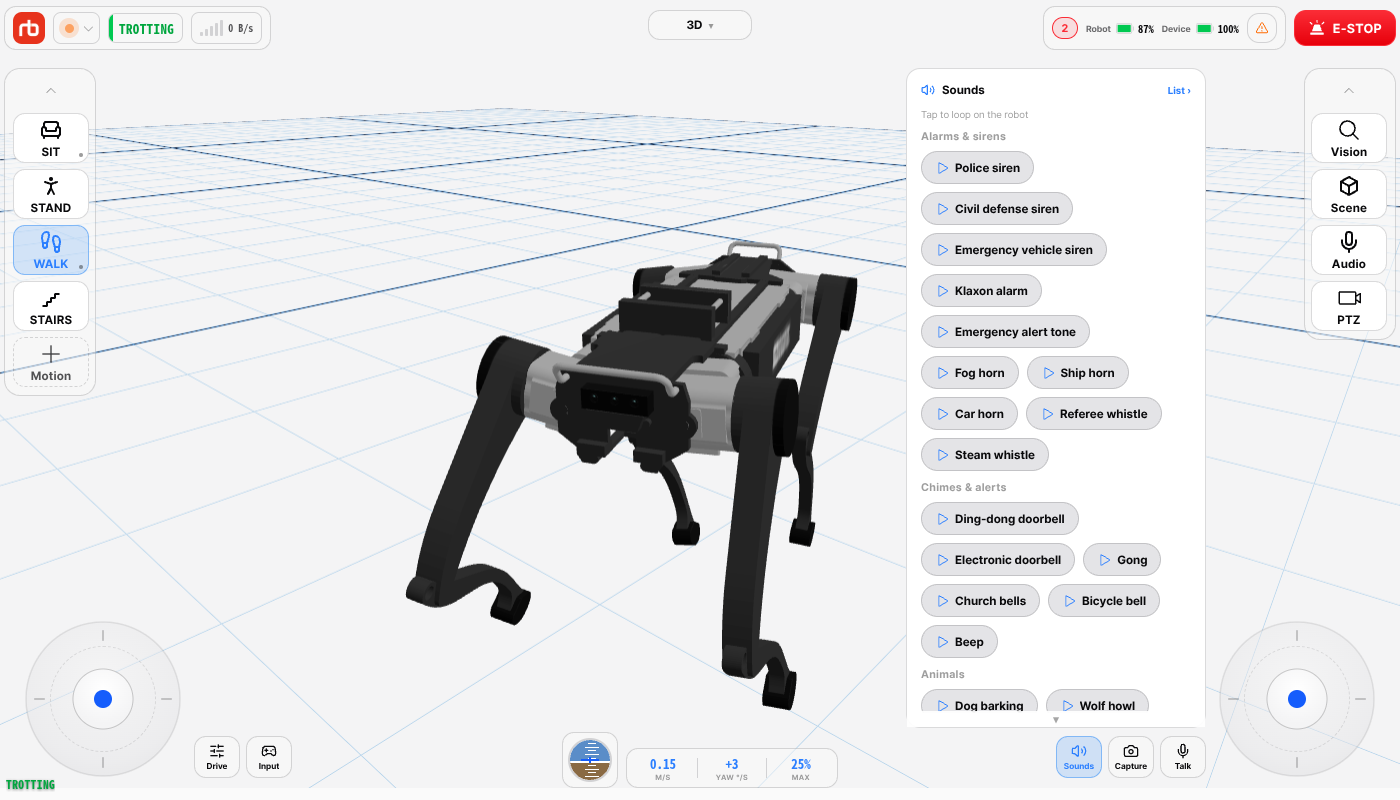Open the Scene panel
This screenshot has height=800, width=1400.
point(1348,194)
